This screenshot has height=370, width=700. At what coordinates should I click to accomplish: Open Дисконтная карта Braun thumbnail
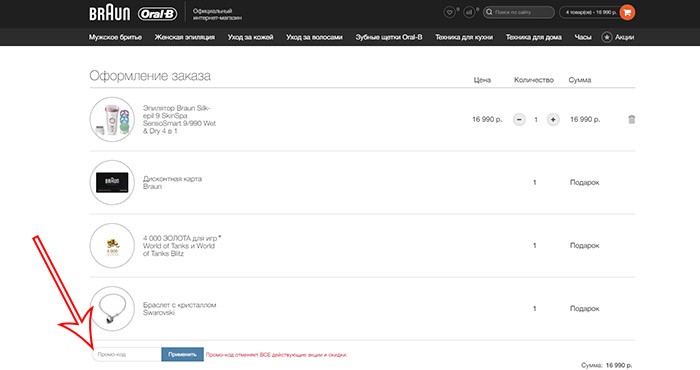click(112, 183)
